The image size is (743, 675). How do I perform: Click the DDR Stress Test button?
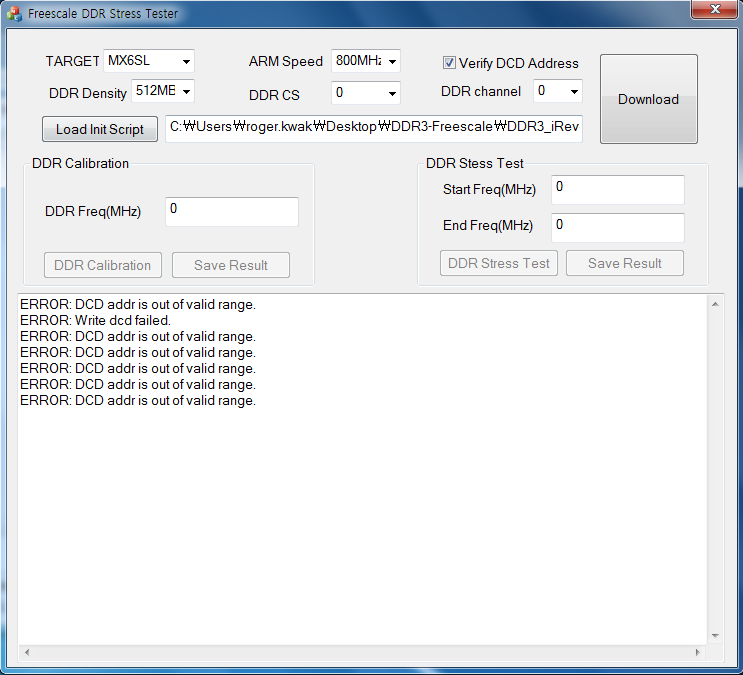(x=498, y=263)
